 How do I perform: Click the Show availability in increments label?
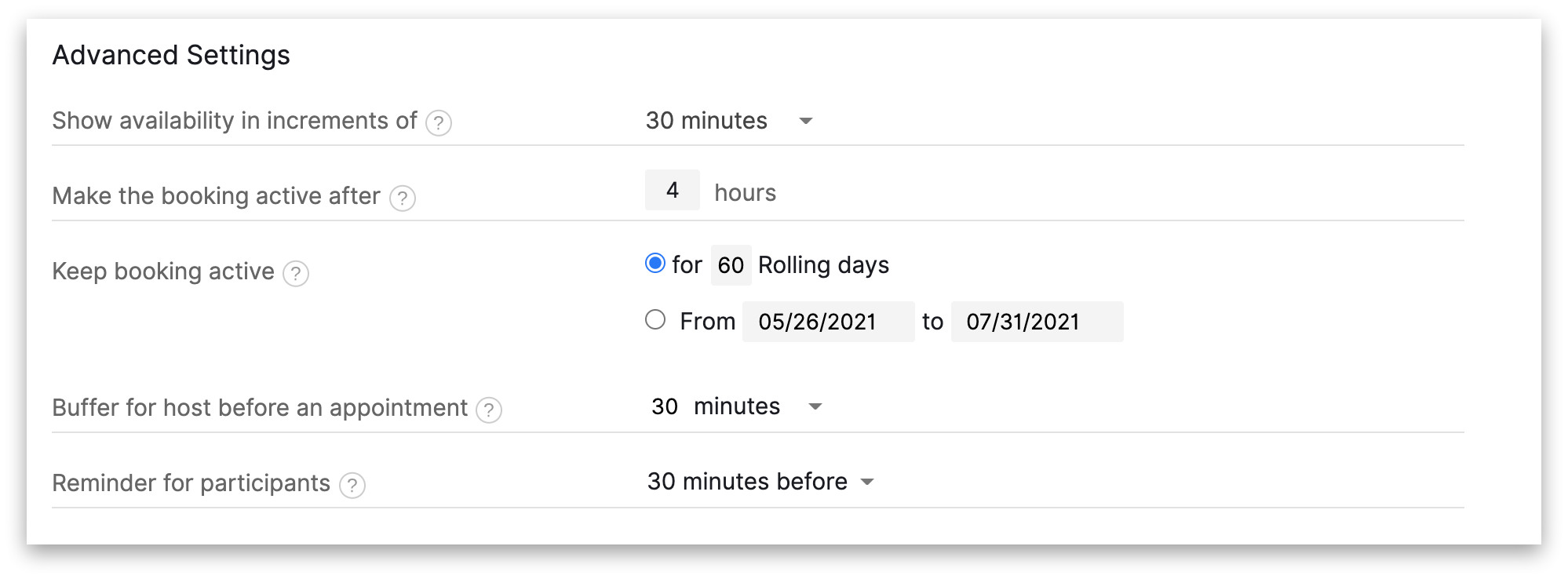click(235, 121)
